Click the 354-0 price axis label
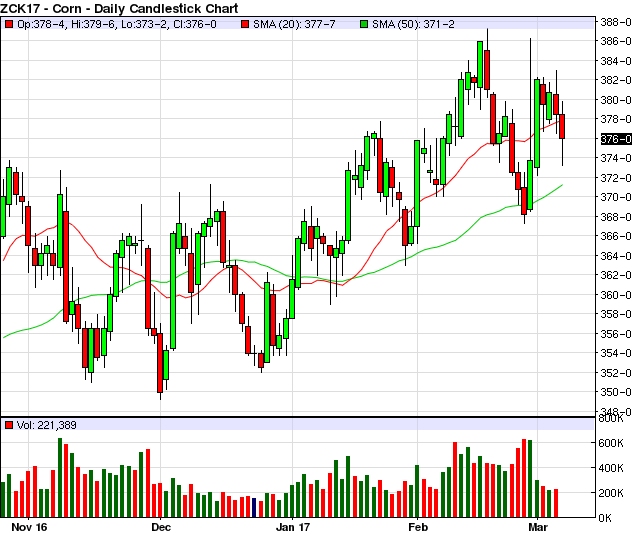Viewport: 640px width, 536px height. pos(616,353)
